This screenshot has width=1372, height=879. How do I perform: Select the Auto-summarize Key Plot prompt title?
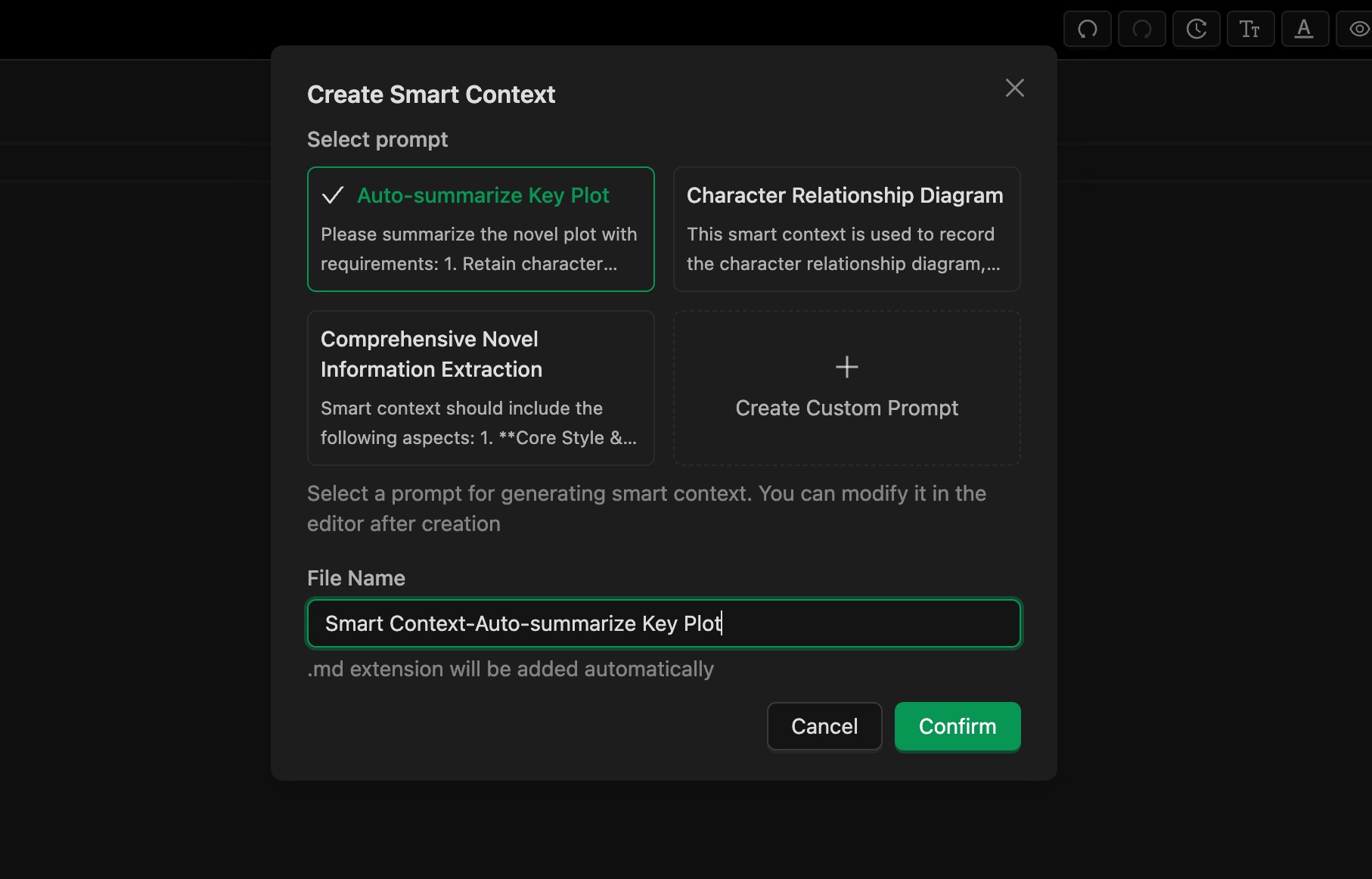point(483,196)
